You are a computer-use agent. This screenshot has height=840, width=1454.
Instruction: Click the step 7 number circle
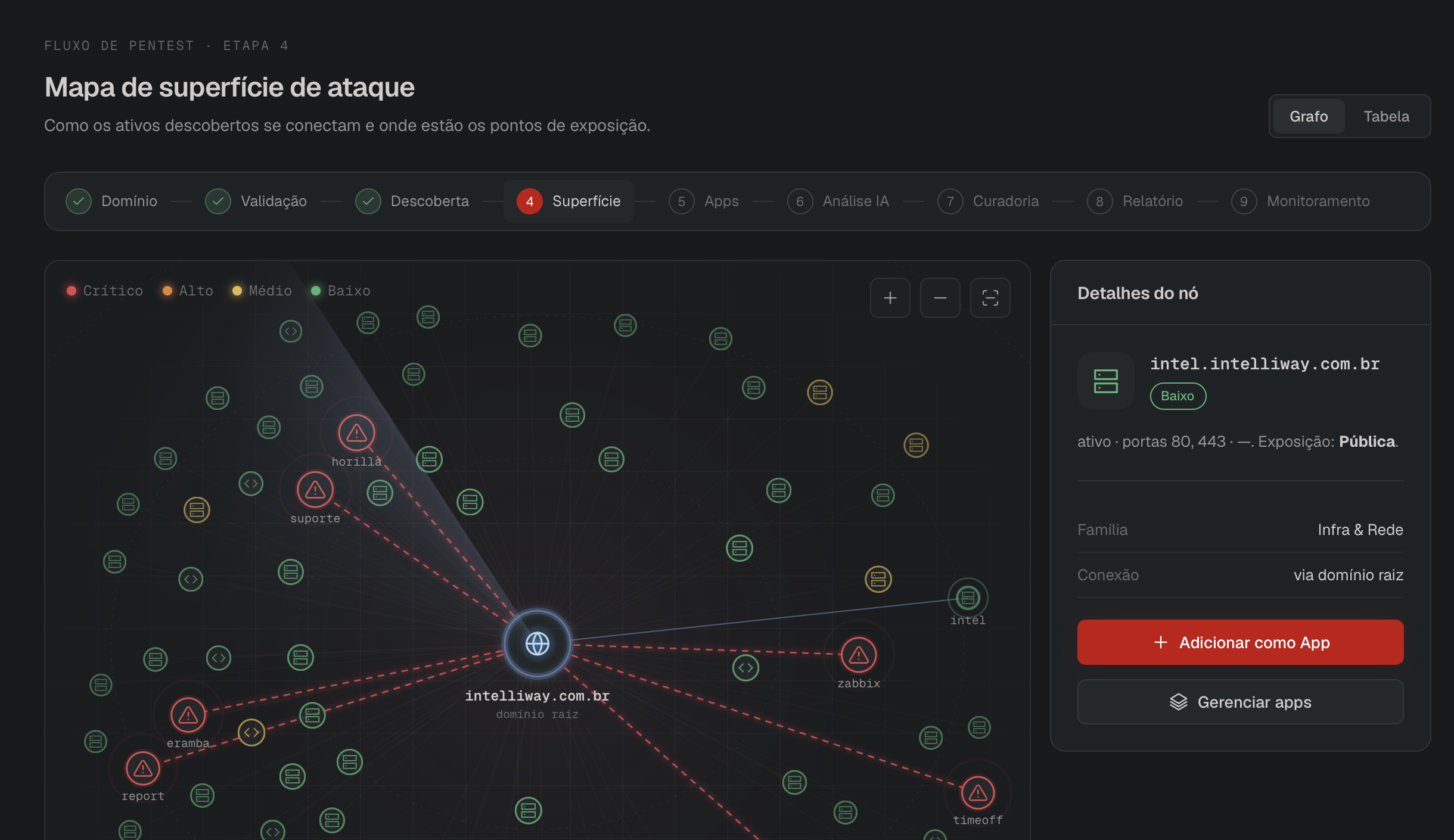pos(950,201)
